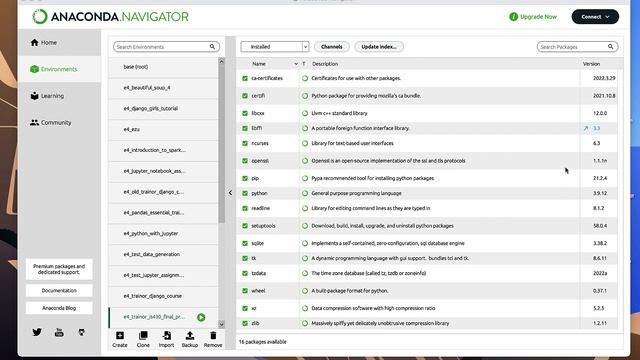This screenshot has height=360, width=640.
Task: Click the Anaconda Navigator logo
Action: point(110,17)
